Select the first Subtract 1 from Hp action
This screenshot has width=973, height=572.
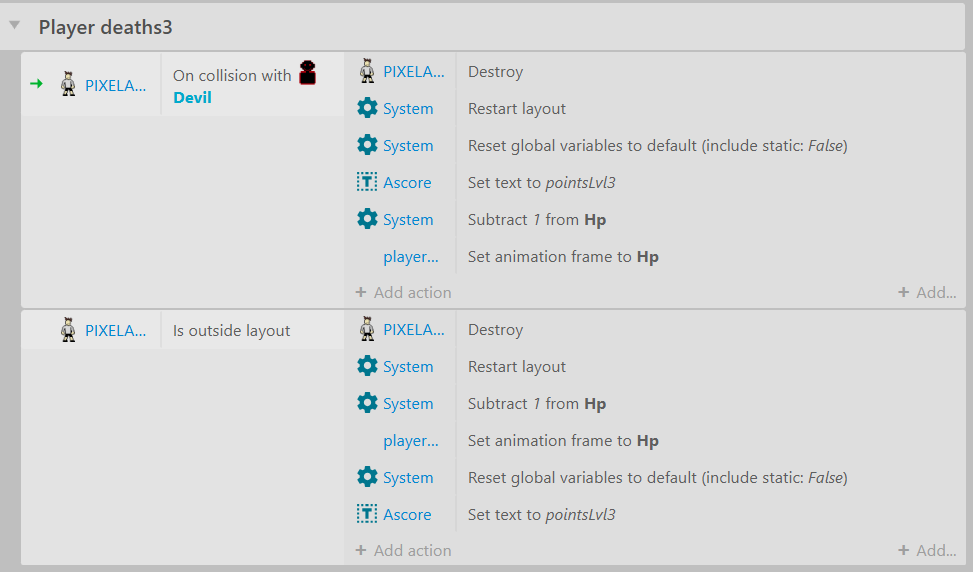[537, 220]
